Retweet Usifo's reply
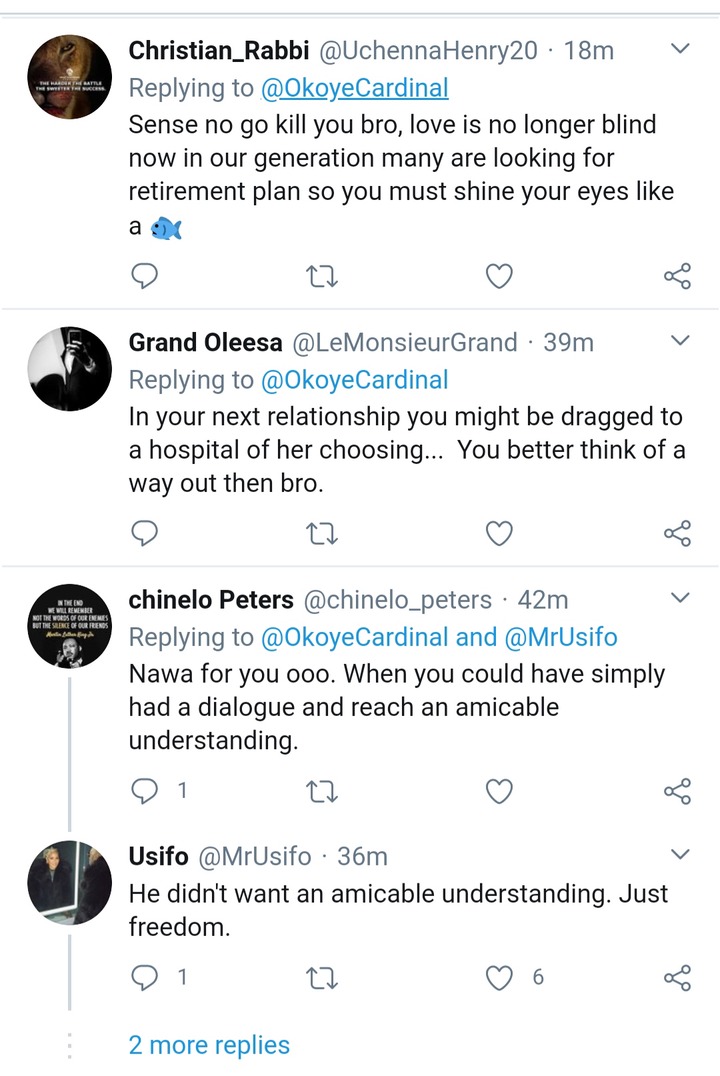The height and width of the screenshot is (1076, 720). 321,977
